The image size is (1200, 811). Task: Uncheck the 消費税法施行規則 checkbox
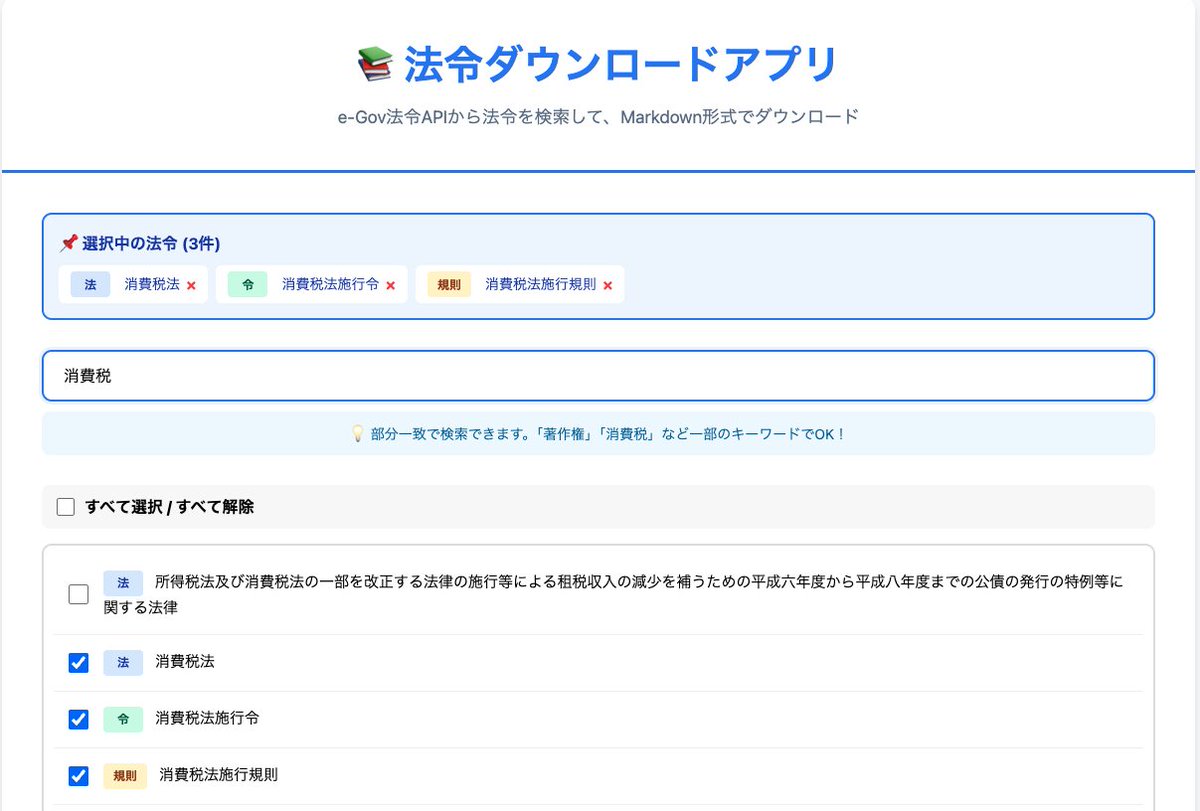[x=77, y=775]
